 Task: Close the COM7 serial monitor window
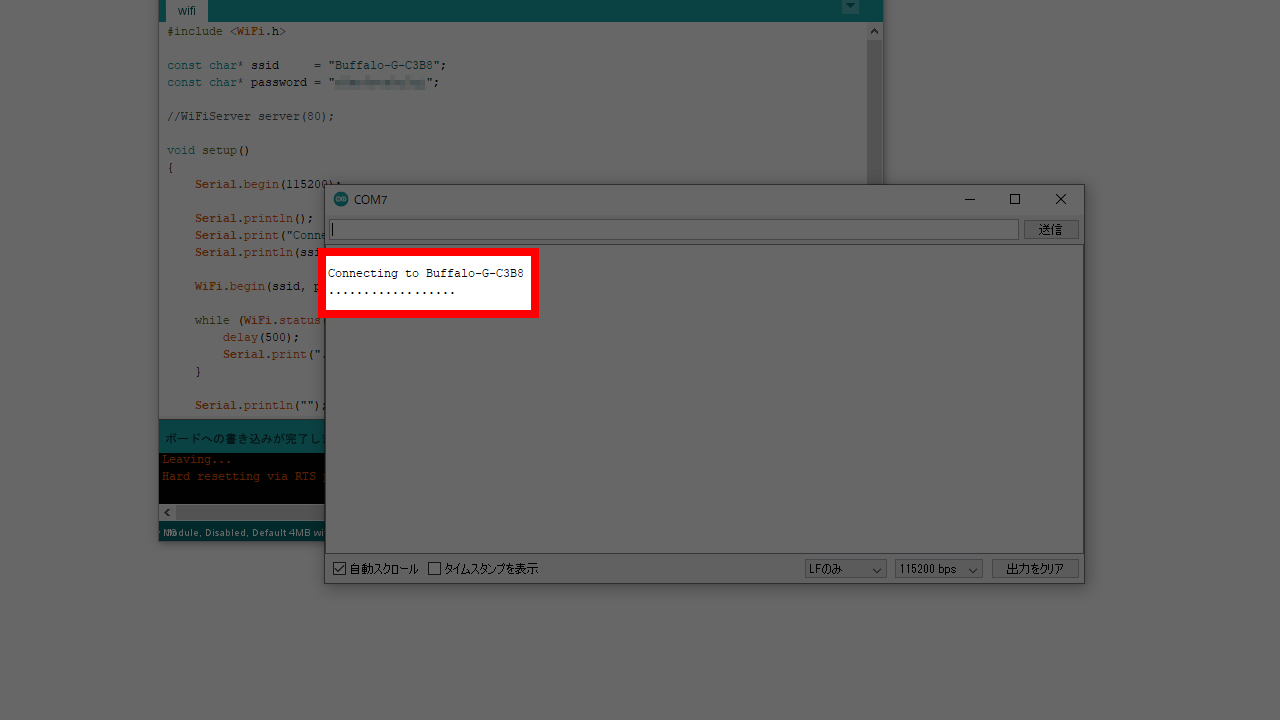coord(1061,199)
